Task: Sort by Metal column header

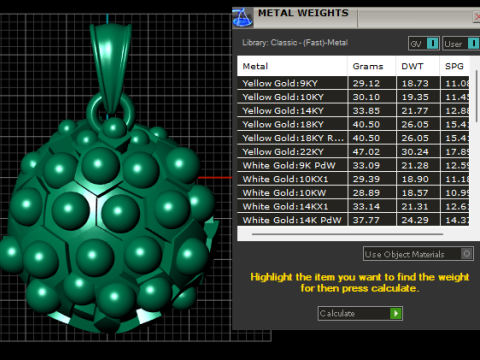Action: coord(292,66)
